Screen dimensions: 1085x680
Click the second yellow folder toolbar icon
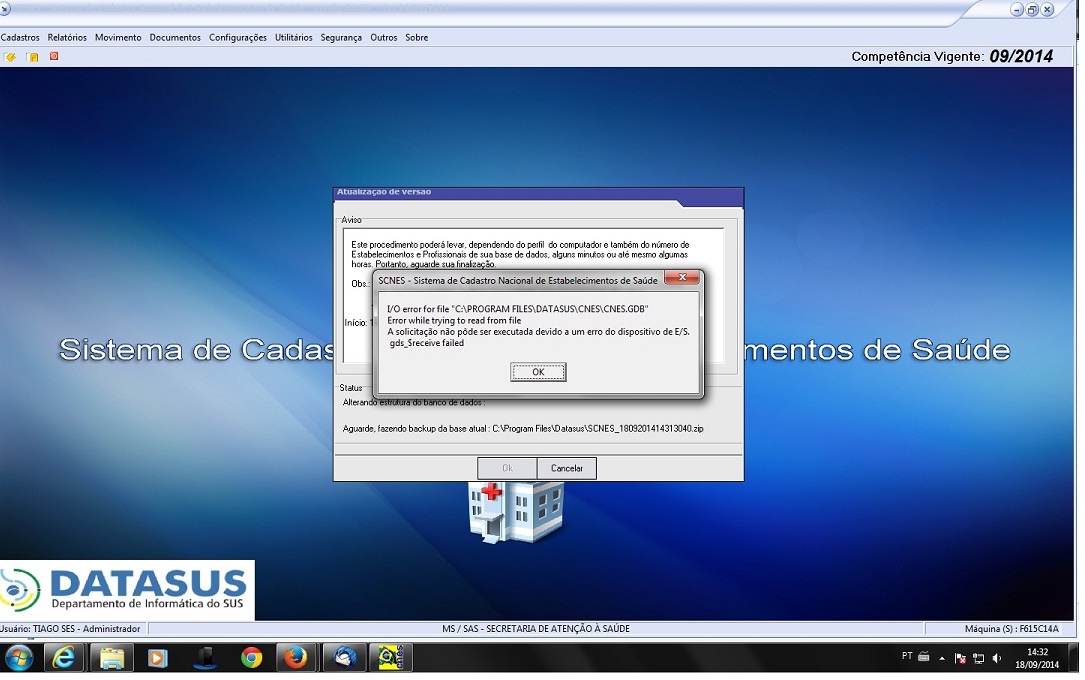pos(33,57)
